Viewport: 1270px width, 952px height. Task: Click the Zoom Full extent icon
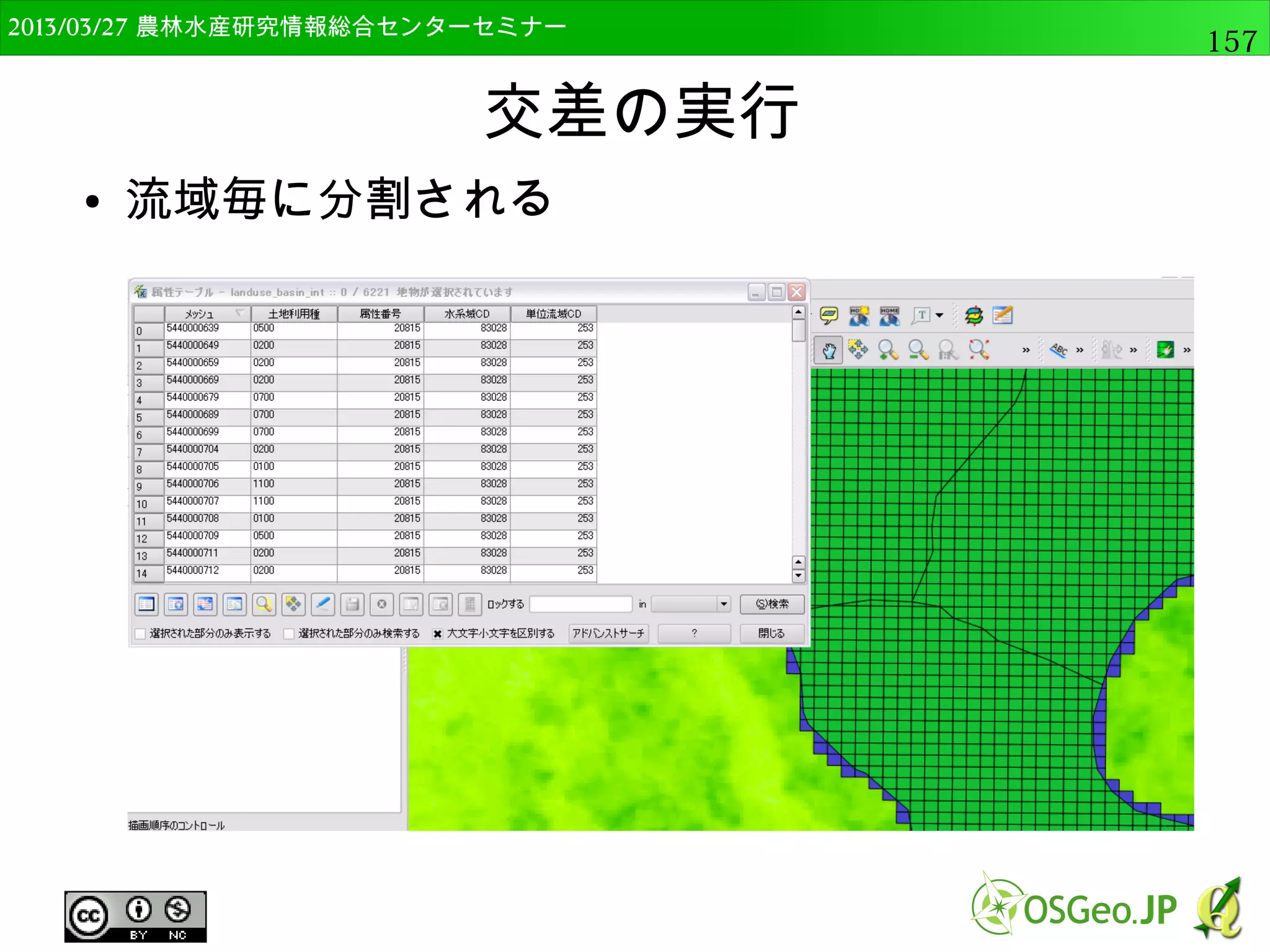pyautogui.click(x=979, y=350)
